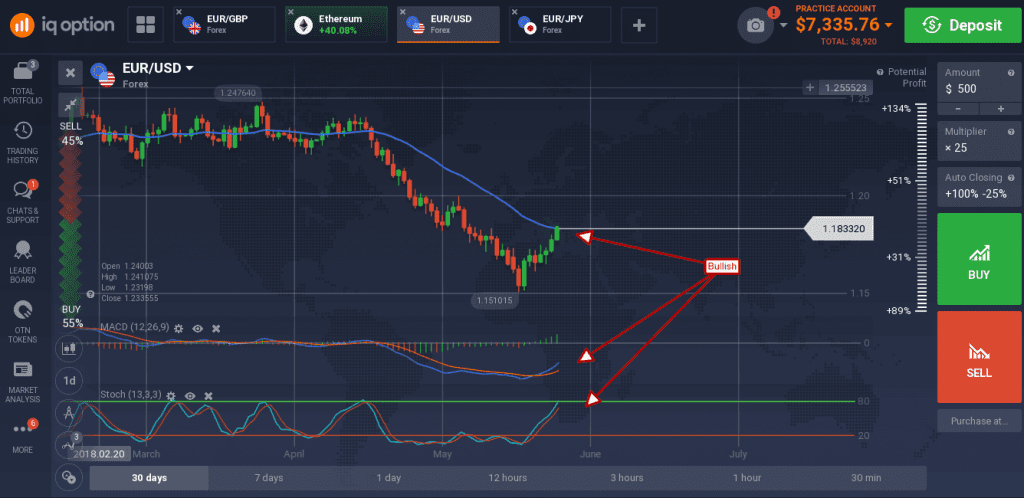Click the current price tag 1.183320
This screenshot has height=498, width=1024.
click(x=840, y=229)
